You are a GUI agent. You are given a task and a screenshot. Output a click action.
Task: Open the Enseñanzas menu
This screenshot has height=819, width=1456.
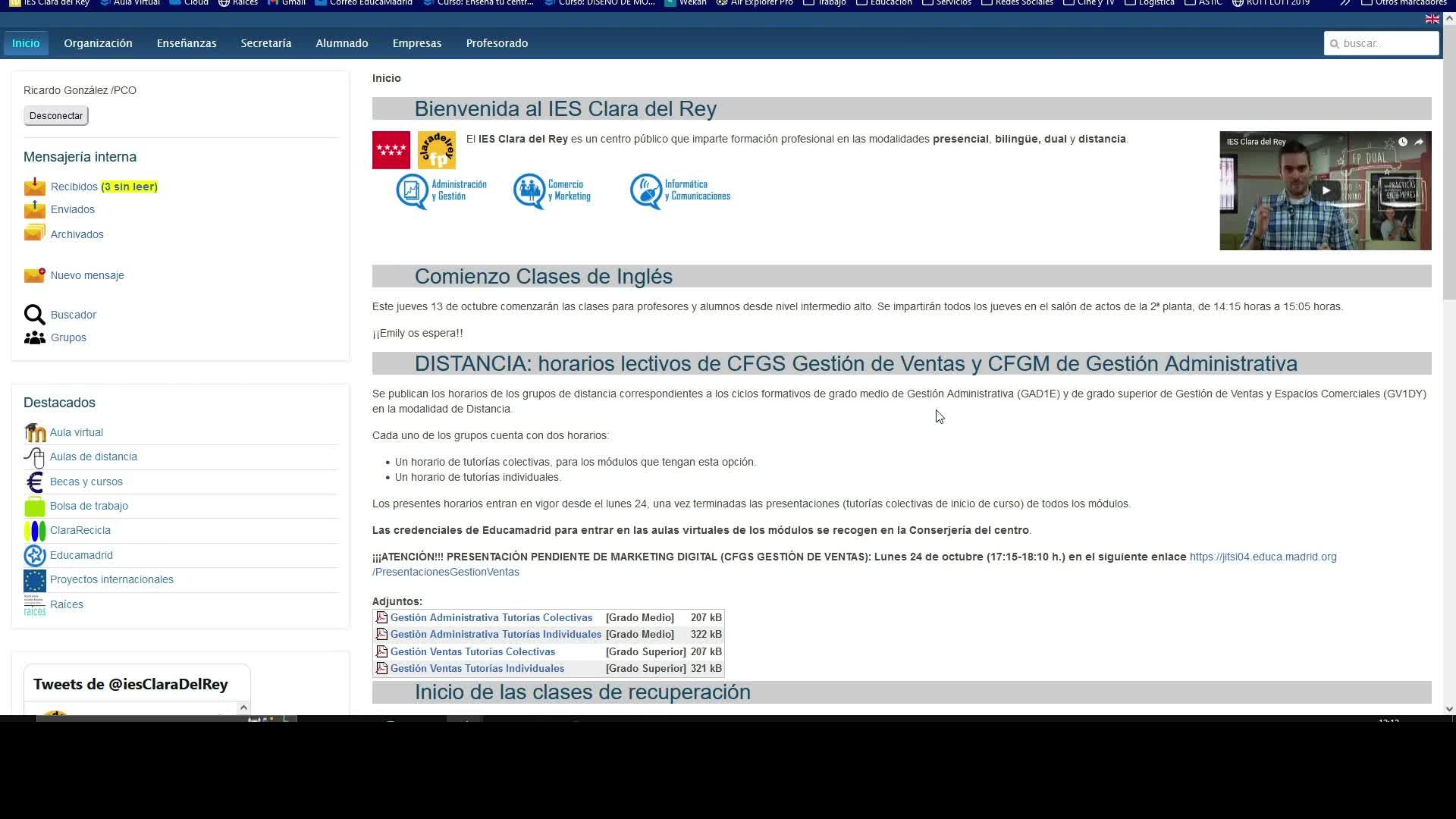pos(187,43)
